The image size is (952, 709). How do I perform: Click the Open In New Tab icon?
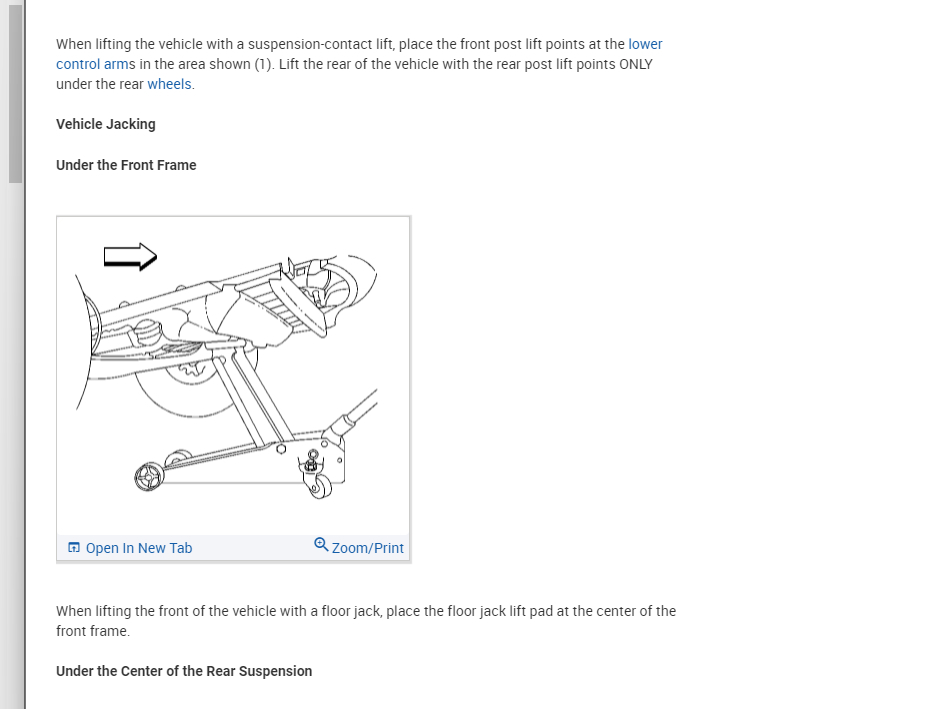(x=73, y=548)
